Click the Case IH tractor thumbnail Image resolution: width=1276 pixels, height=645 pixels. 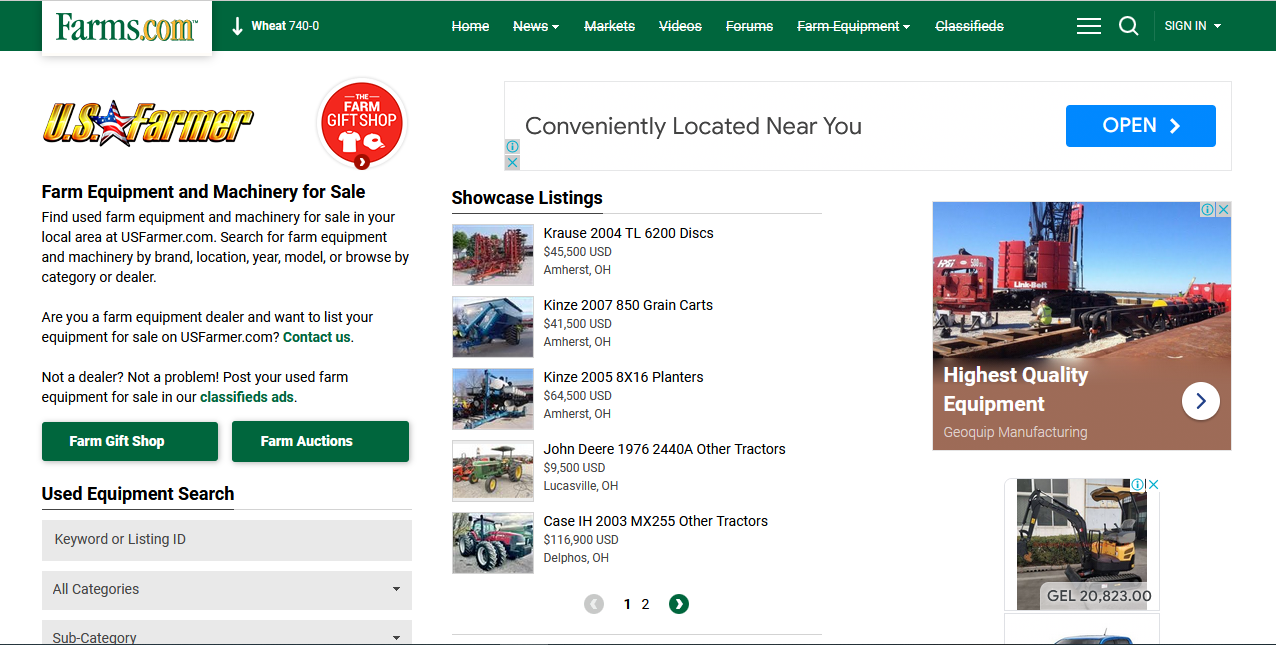point(492,543)
